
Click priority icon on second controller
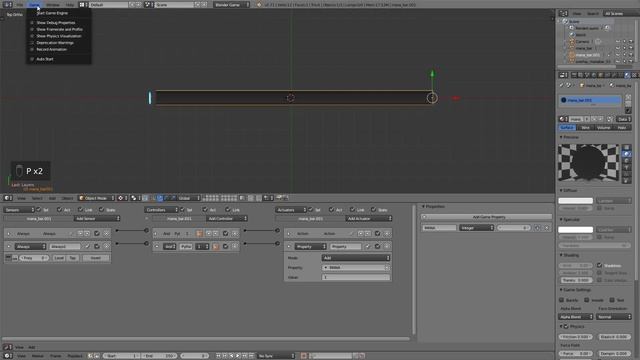[x=216, y=247]
